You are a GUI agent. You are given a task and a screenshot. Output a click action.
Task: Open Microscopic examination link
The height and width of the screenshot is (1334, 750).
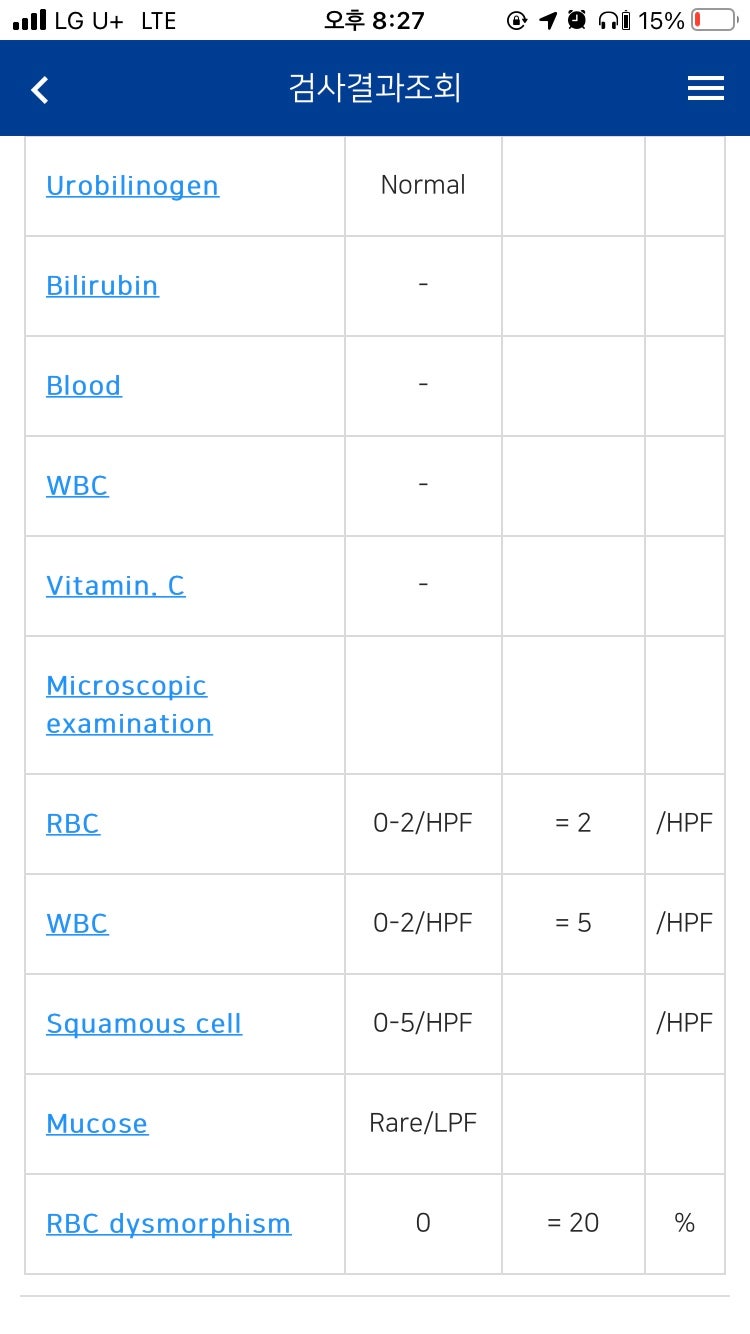(x=129, y=705)
